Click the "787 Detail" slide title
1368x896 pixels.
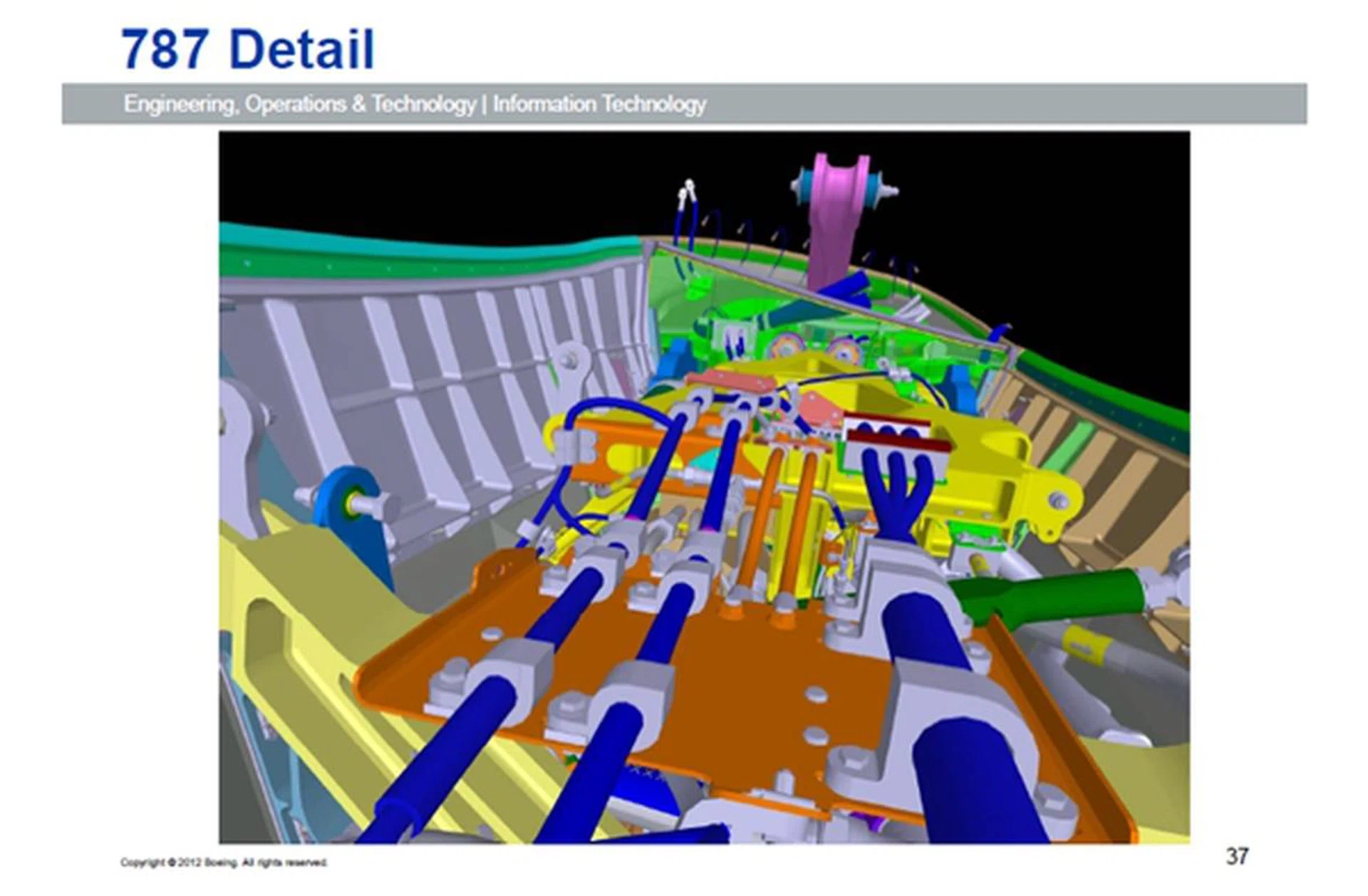[247, 49]
